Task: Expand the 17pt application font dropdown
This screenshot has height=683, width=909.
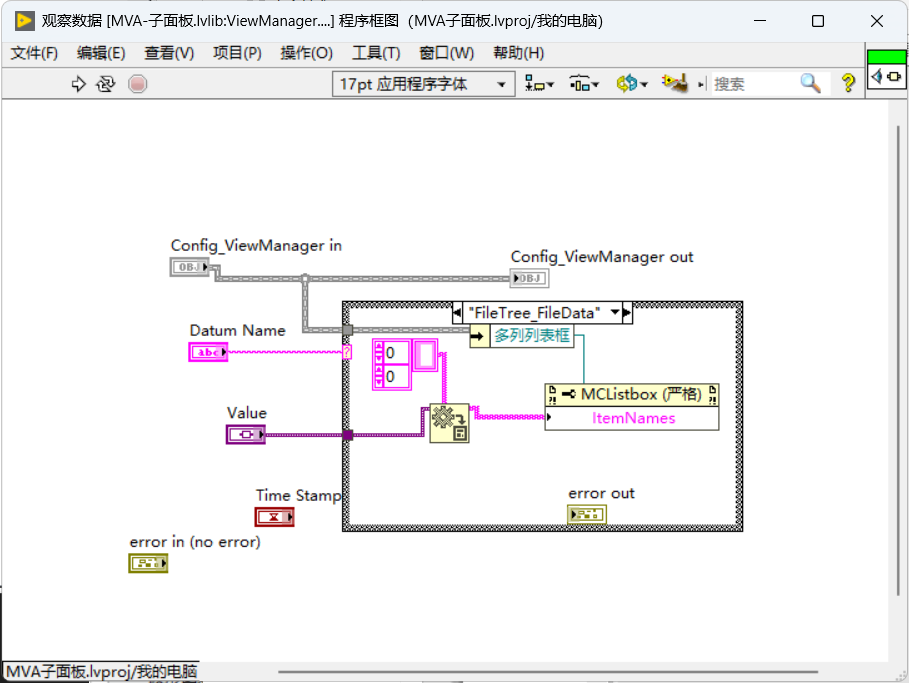Action: [x=501, y=85]
